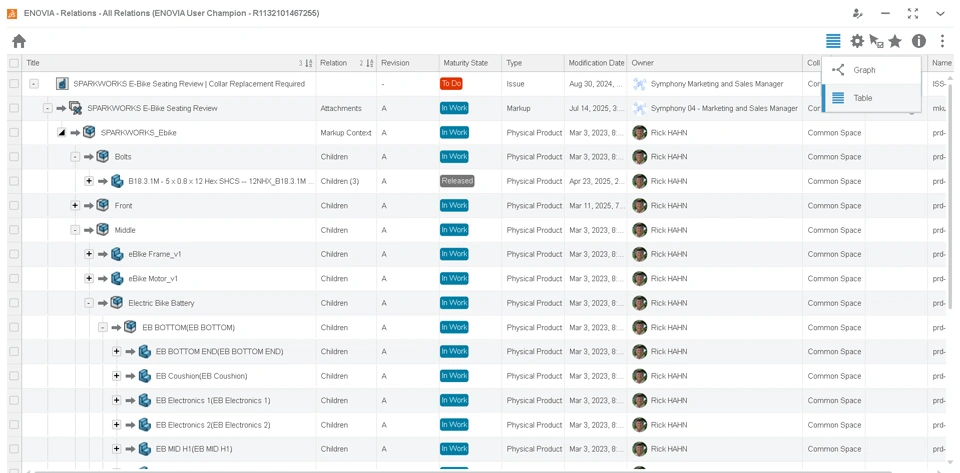Open the vertical three-dot more menu
The image size is (960, 473).
point(942,41)
